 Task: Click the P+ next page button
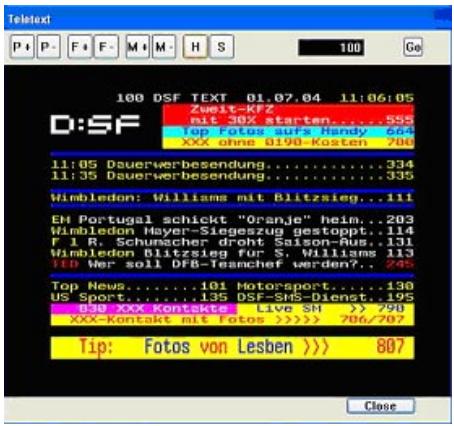[x=22, y=47]
